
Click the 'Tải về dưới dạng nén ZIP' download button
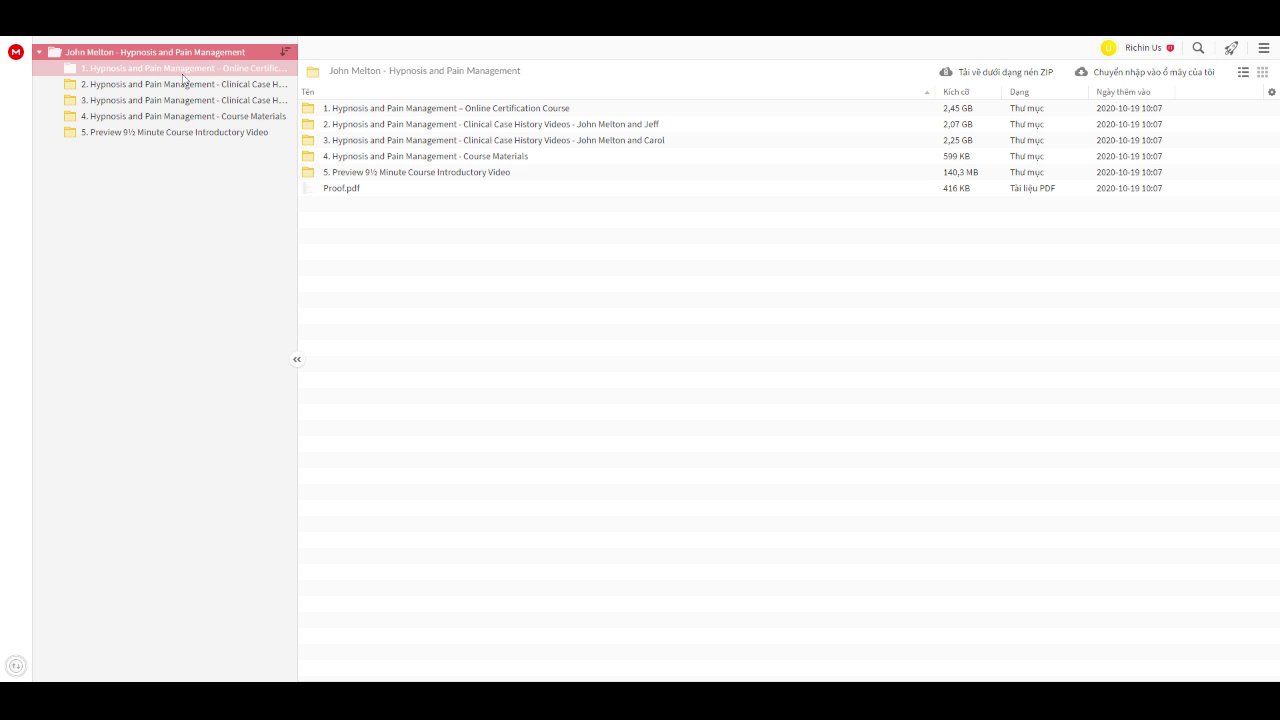(996, 72)
